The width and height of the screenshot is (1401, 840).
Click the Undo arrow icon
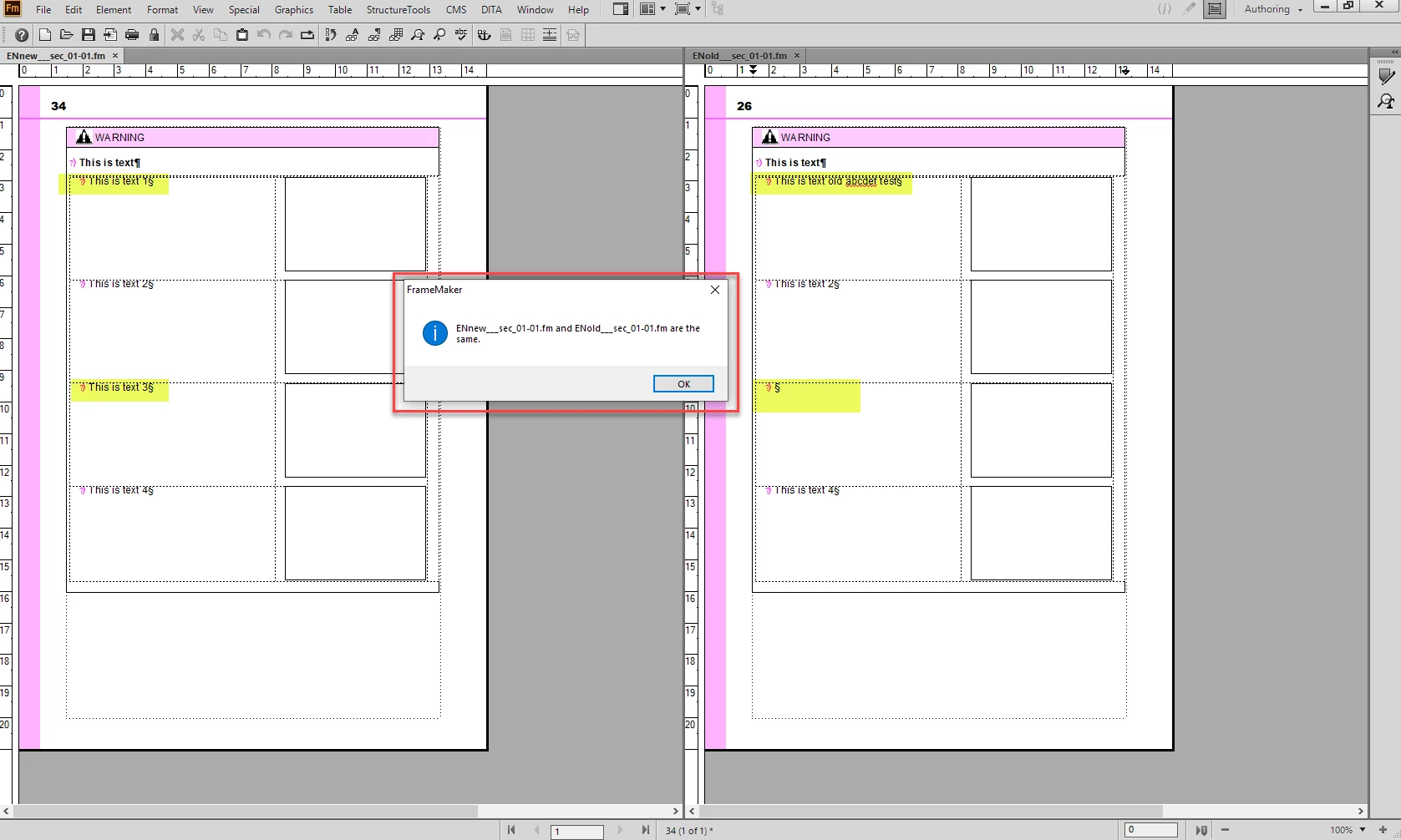(x=264, y=35)
